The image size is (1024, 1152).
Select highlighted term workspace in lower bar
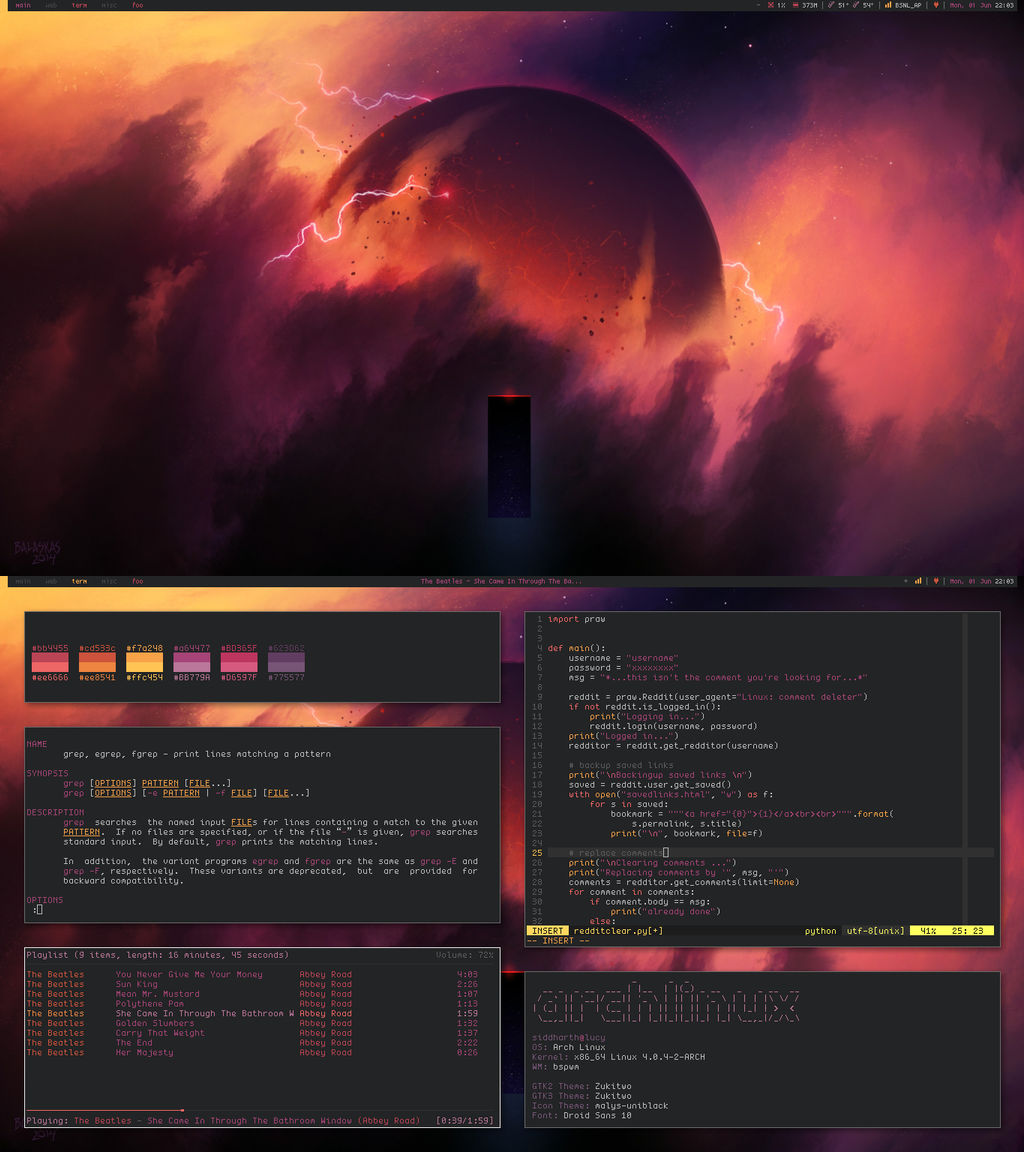coord(79,581)
